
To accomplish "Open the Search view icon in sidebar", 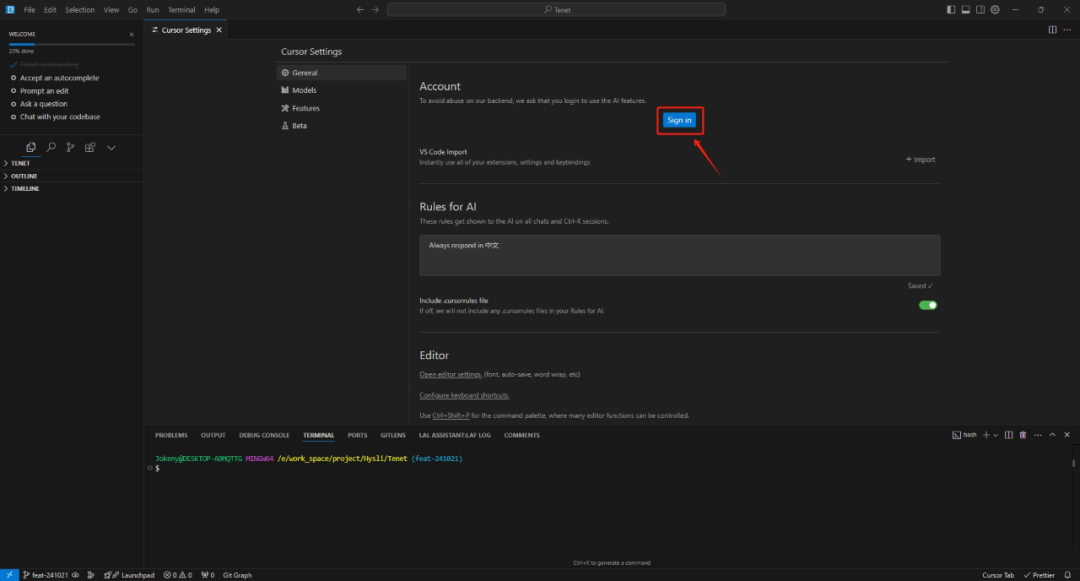I will coord(51,147).
